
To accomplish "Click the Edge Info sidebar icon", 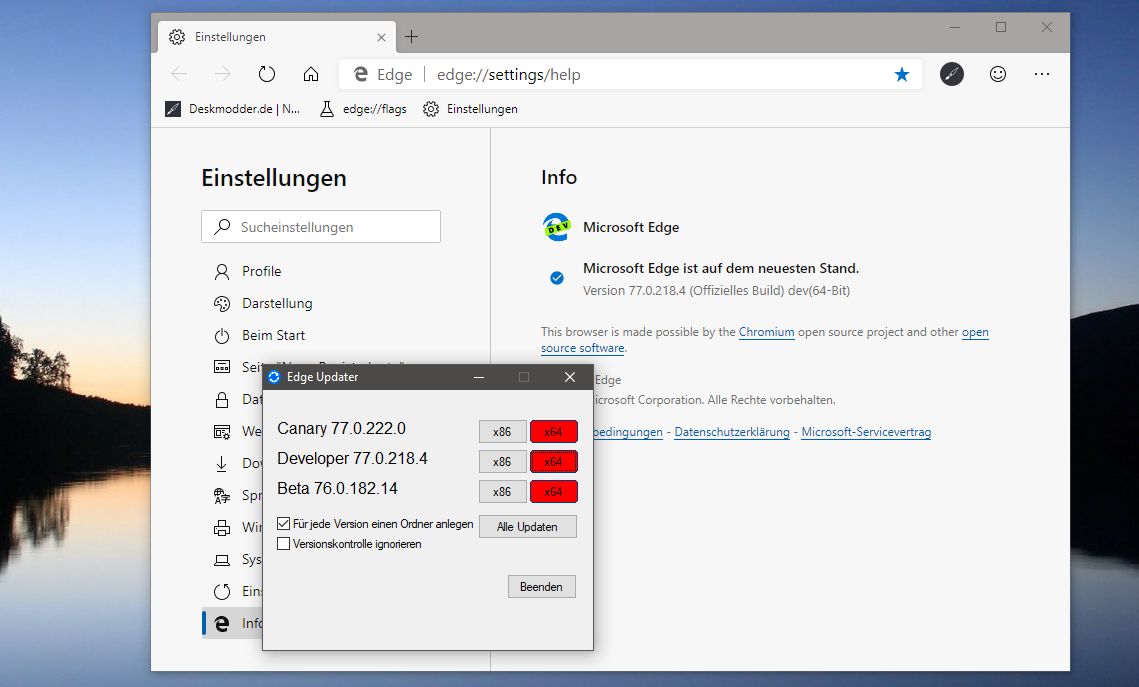I will (x=222, y=623).
